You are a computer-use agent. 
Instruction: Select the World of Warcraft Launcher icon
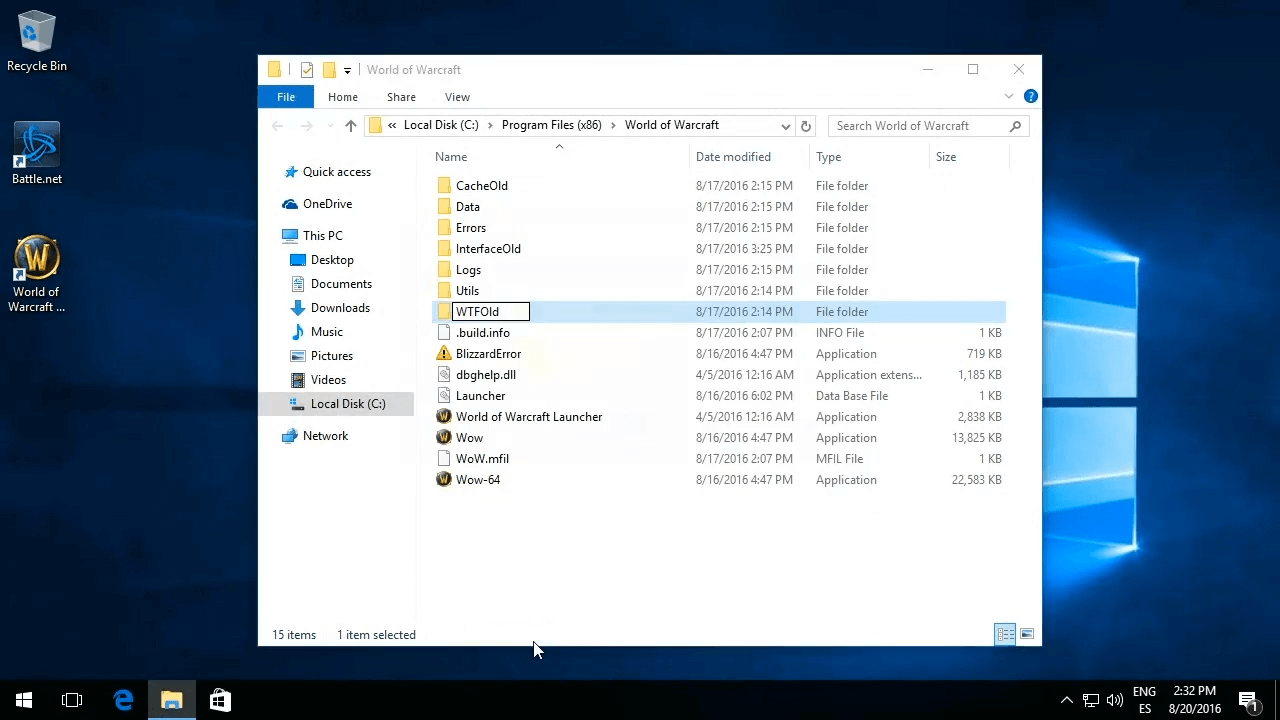444,417
